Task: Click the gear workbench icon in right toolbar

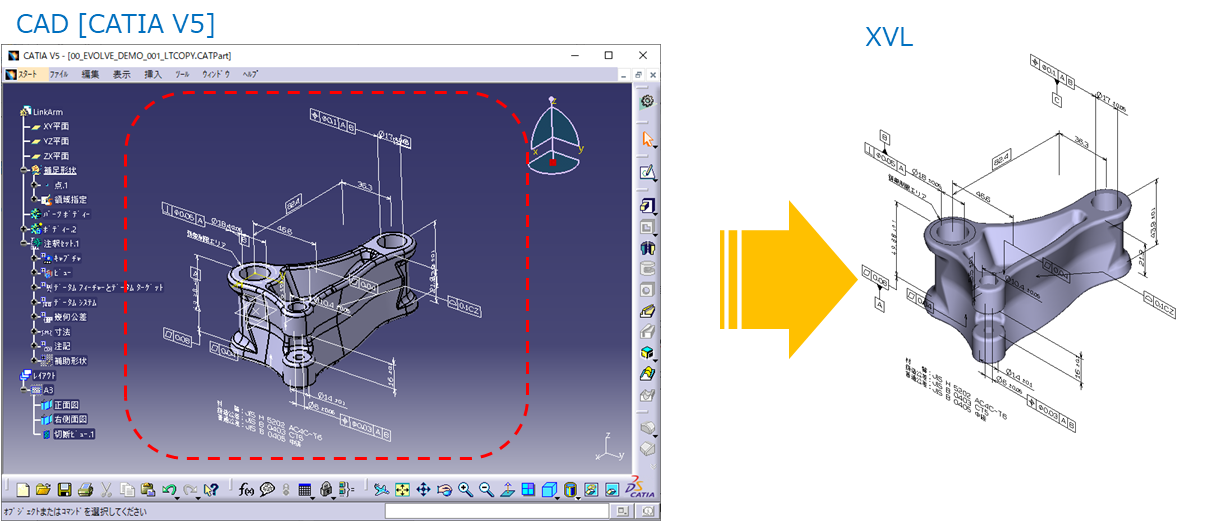Action: (x=647, y=101)
